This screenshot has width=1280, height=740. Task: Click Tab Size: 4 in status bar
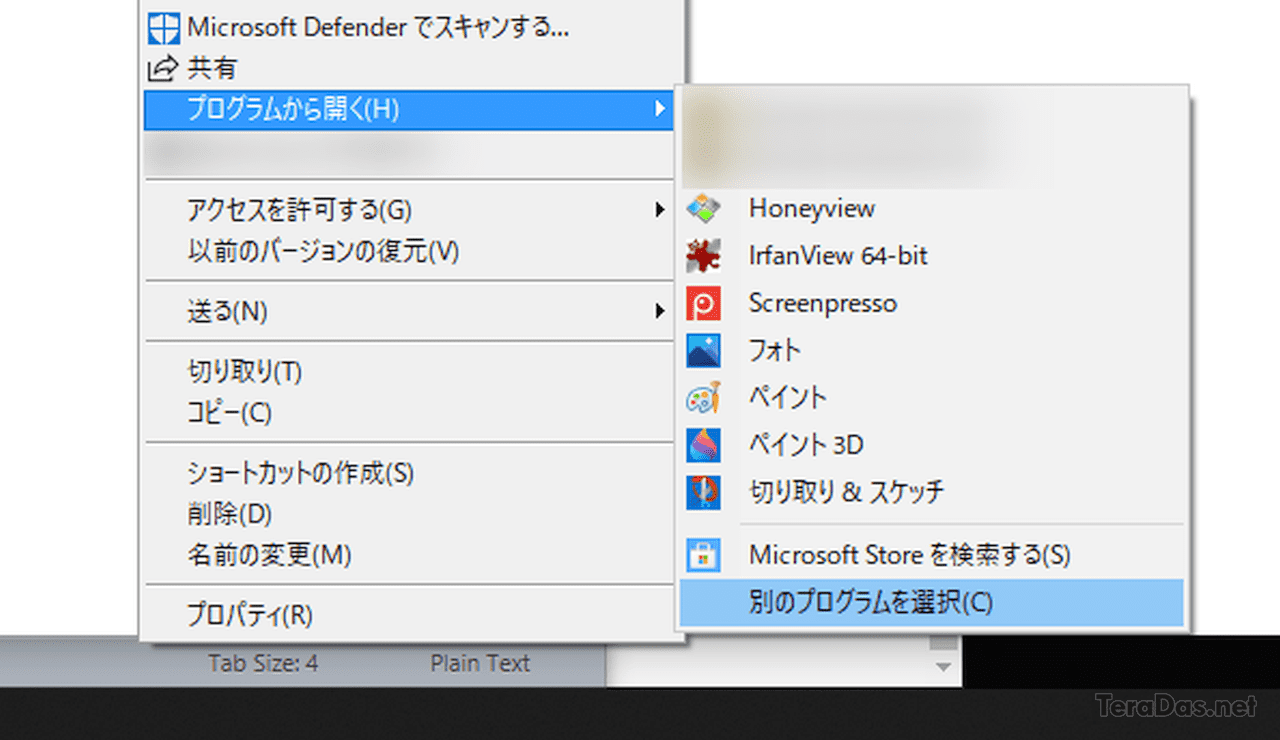click(x=264, y=663)
